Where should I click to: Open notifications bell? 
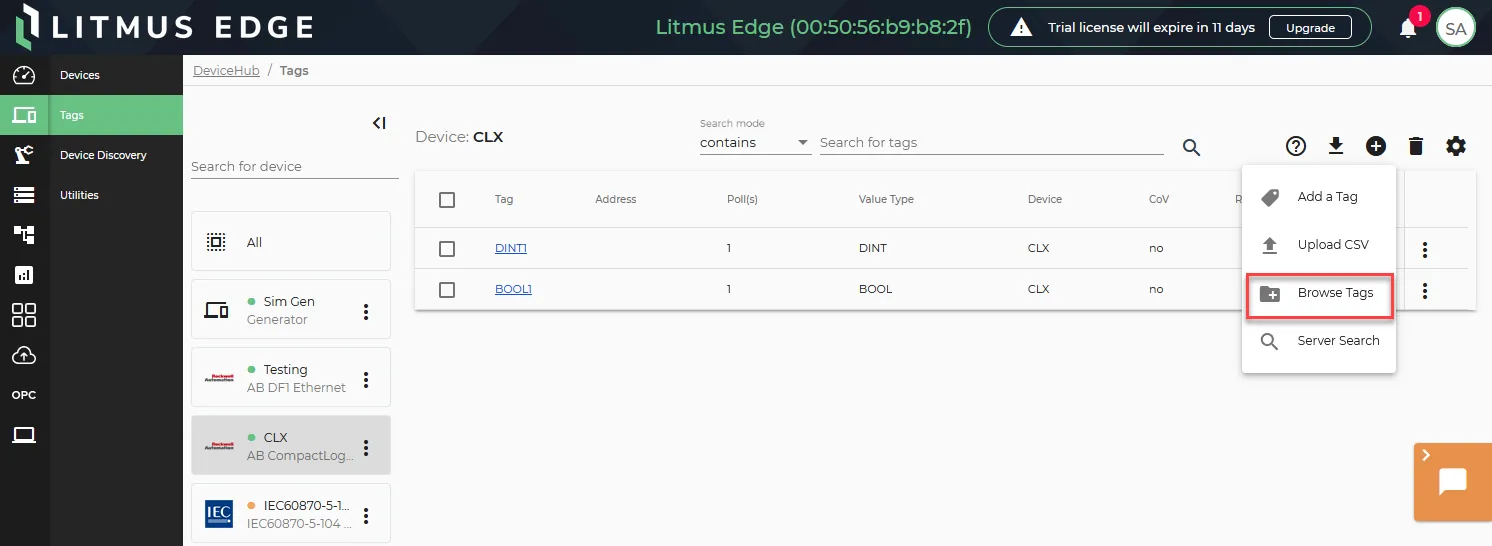click(x=1408, y=28)
